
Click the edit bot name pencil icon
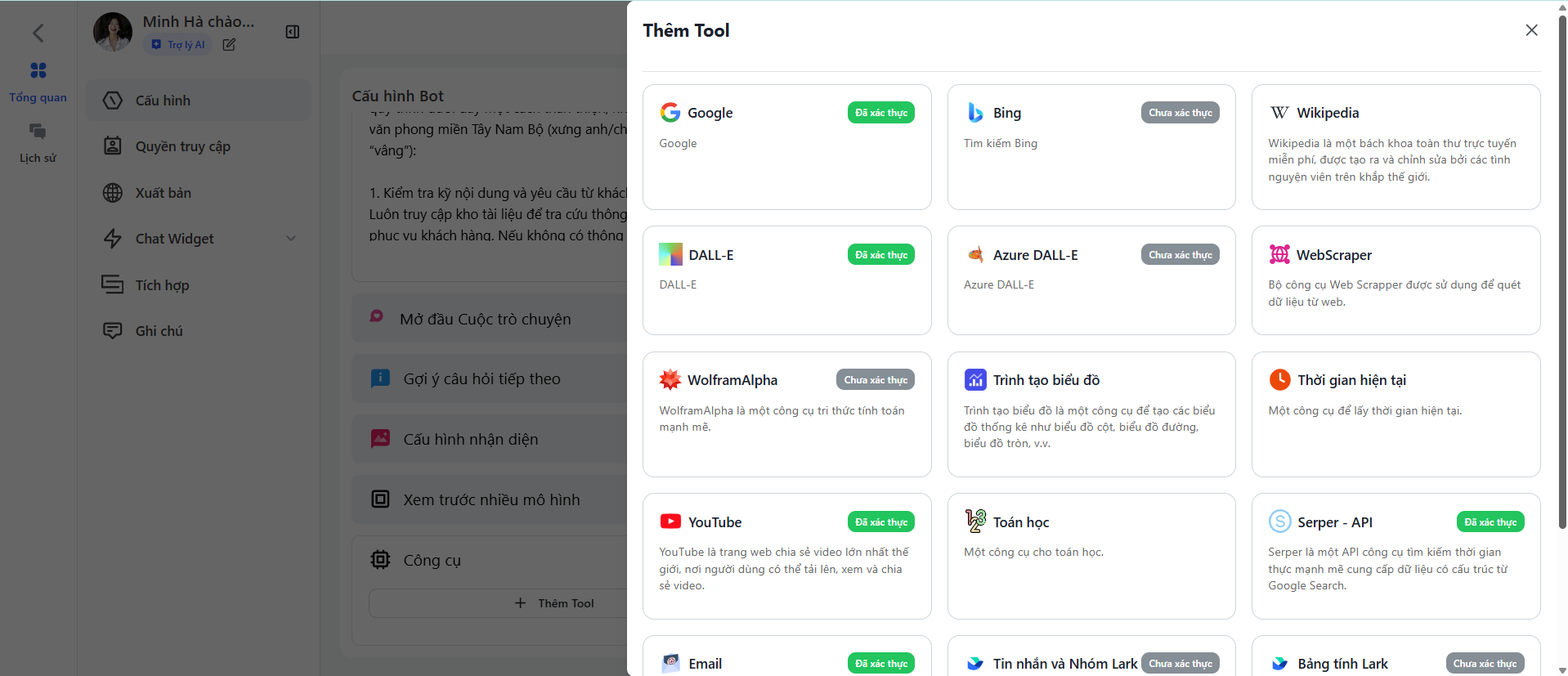[229, 45]
